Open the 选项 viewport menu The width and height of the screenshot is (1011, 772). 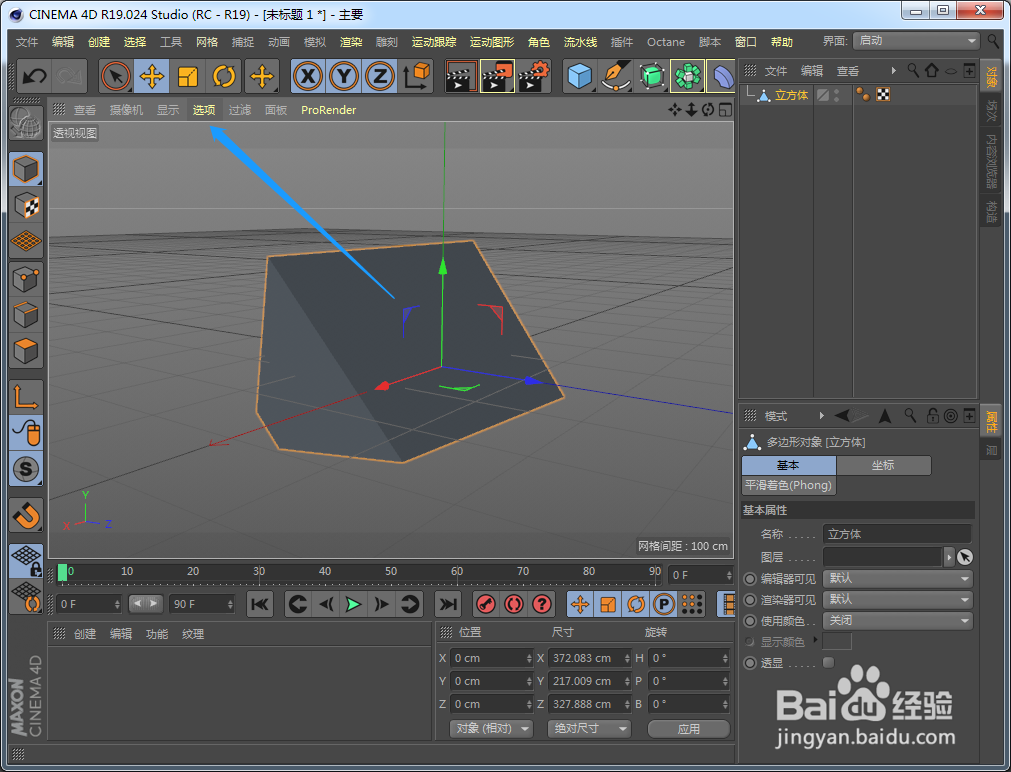pos(204,110)
